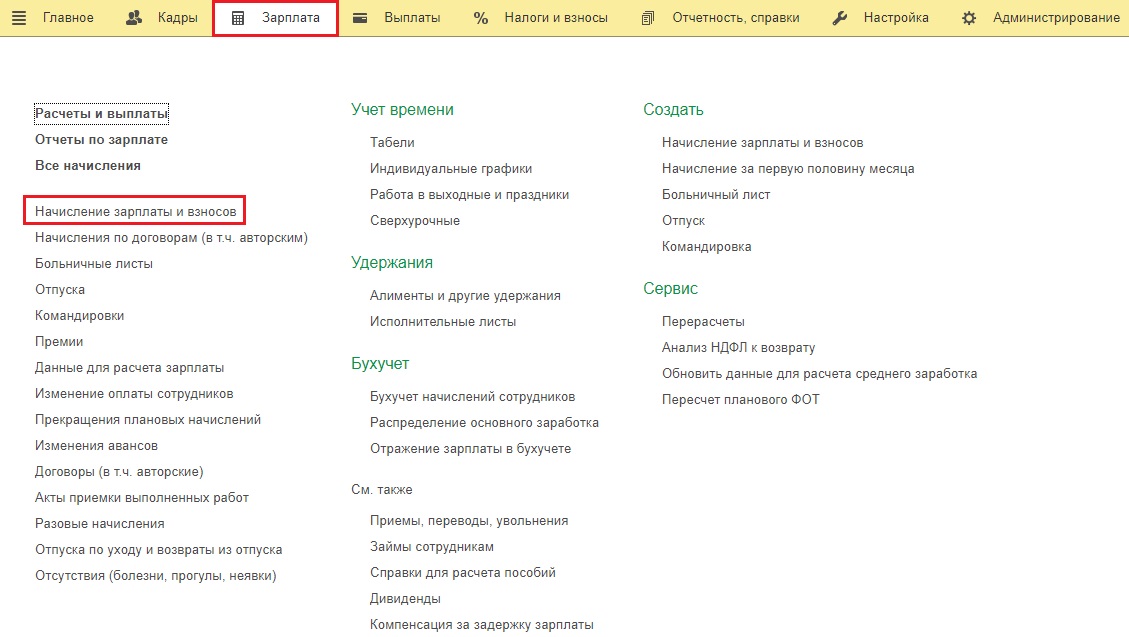Select Алименты и другие удержания
This screenshot has height=637, width=1129.
(465, 296)
